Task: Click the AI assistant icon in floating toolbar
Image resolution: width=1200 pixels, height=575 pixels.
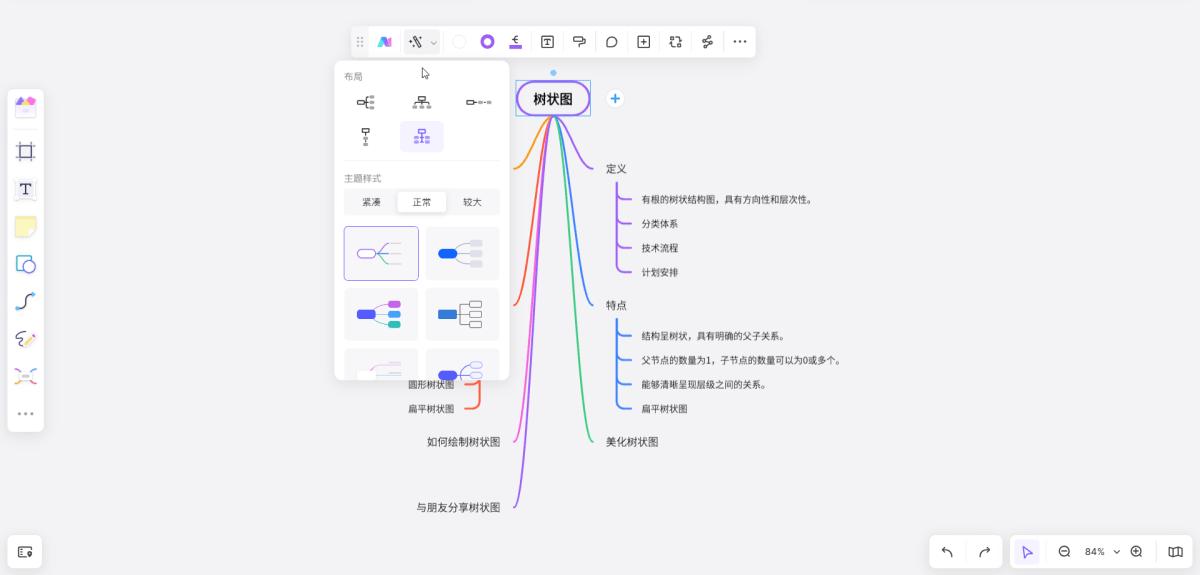Action: pyautogui.click(x=384, y=42)
